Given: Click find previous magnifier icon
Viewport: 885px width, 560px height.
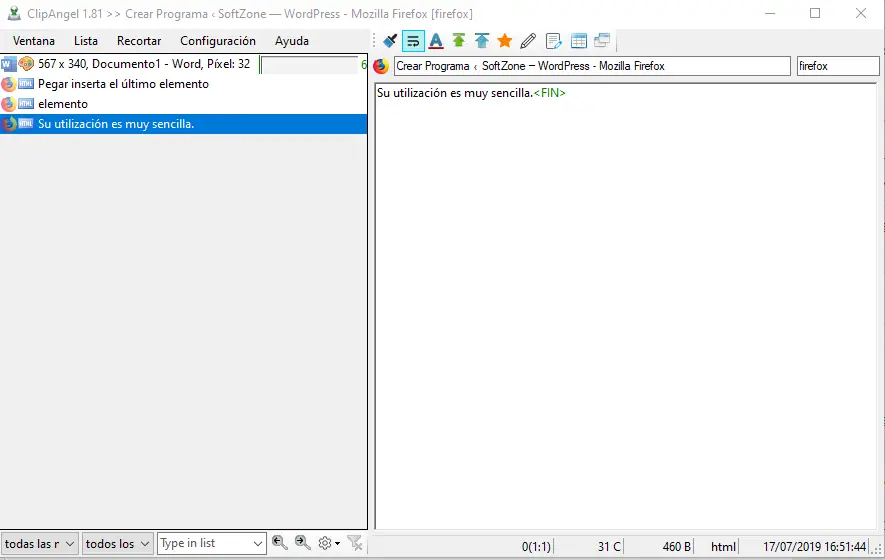Looking at the screenshot, I should [279, 543].
